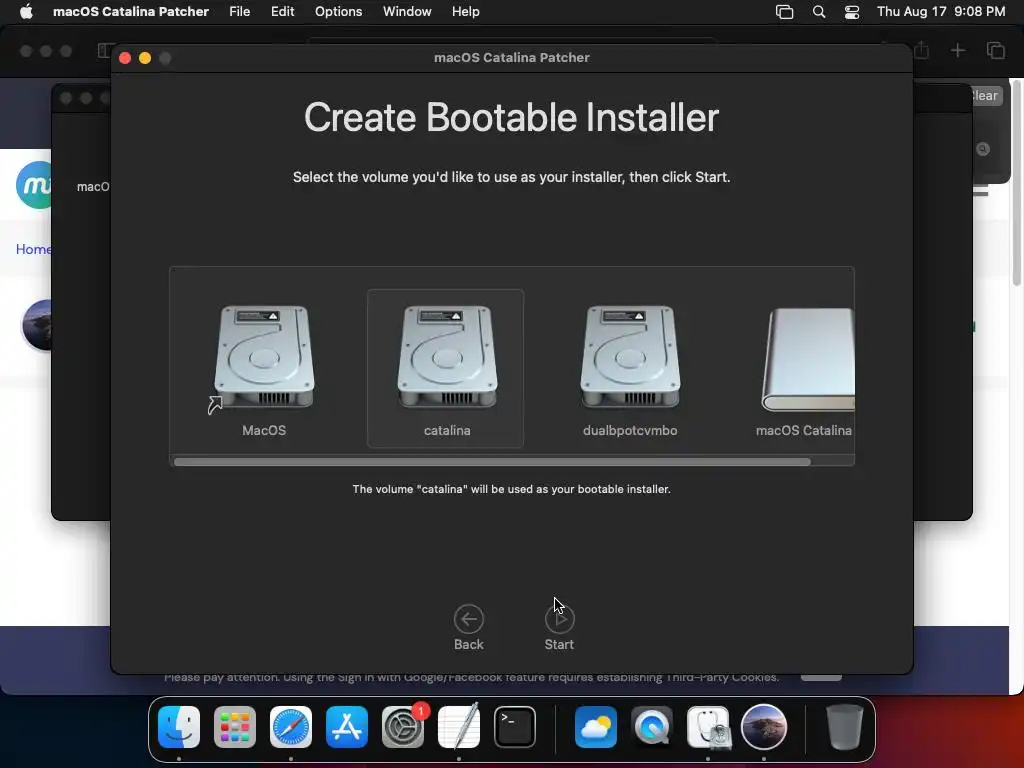Open the Edit menu
Viewport: 1024px width, 768px height.
click(x=282, y=11)
